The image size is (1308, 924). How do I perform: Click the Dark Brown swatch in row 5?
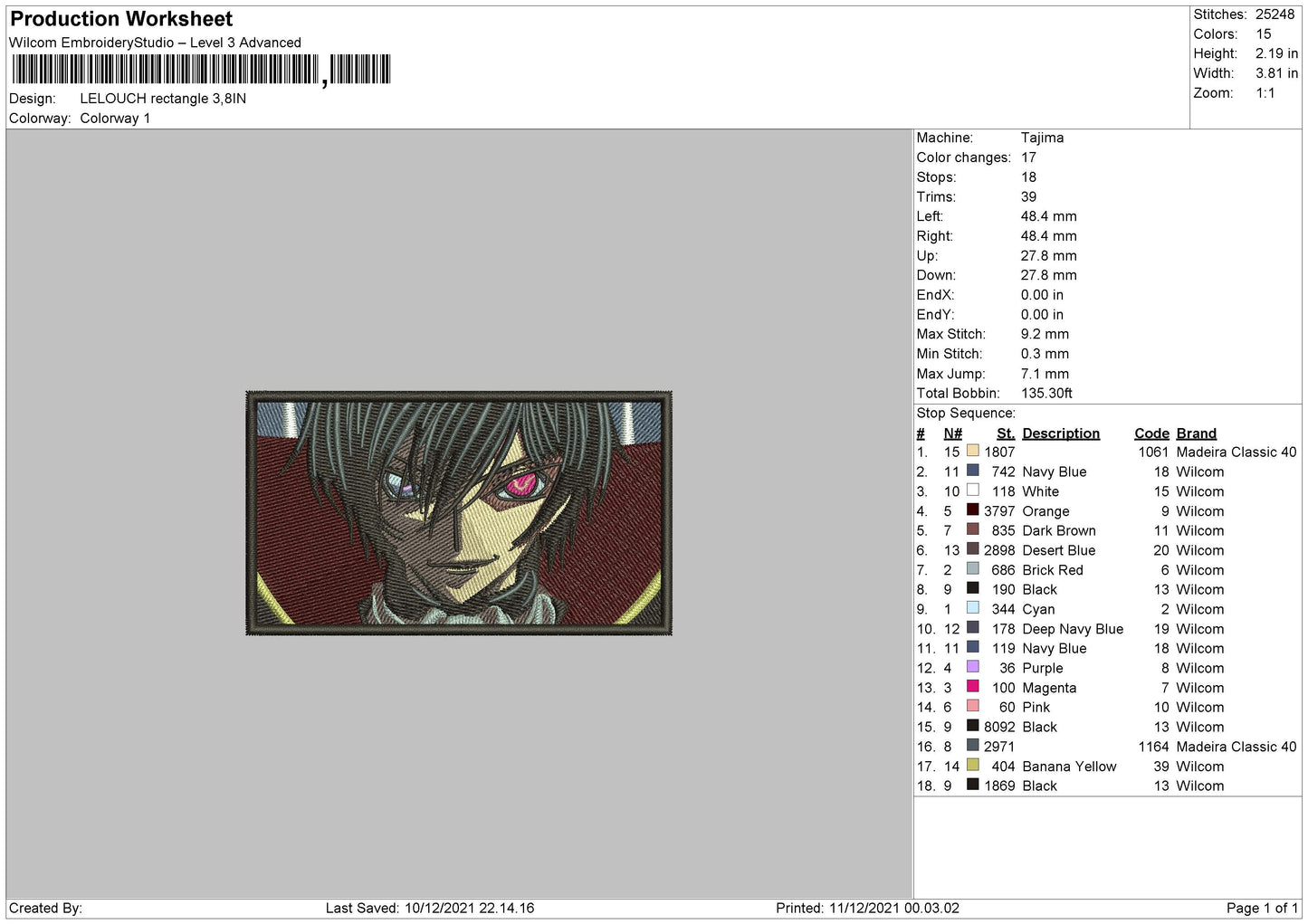point(973,529)
